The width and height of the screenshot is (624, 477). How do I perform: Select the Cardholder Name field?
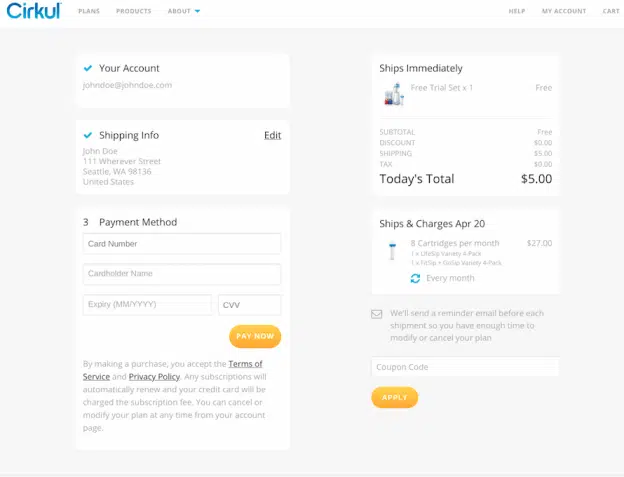point(182,274)
